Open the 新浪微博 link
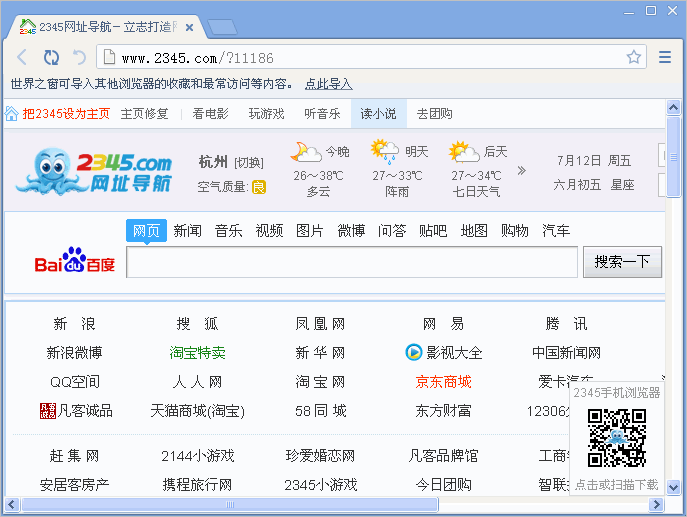Image resolution: width=687 pixels, height=517 pixels. click(74, 352)
